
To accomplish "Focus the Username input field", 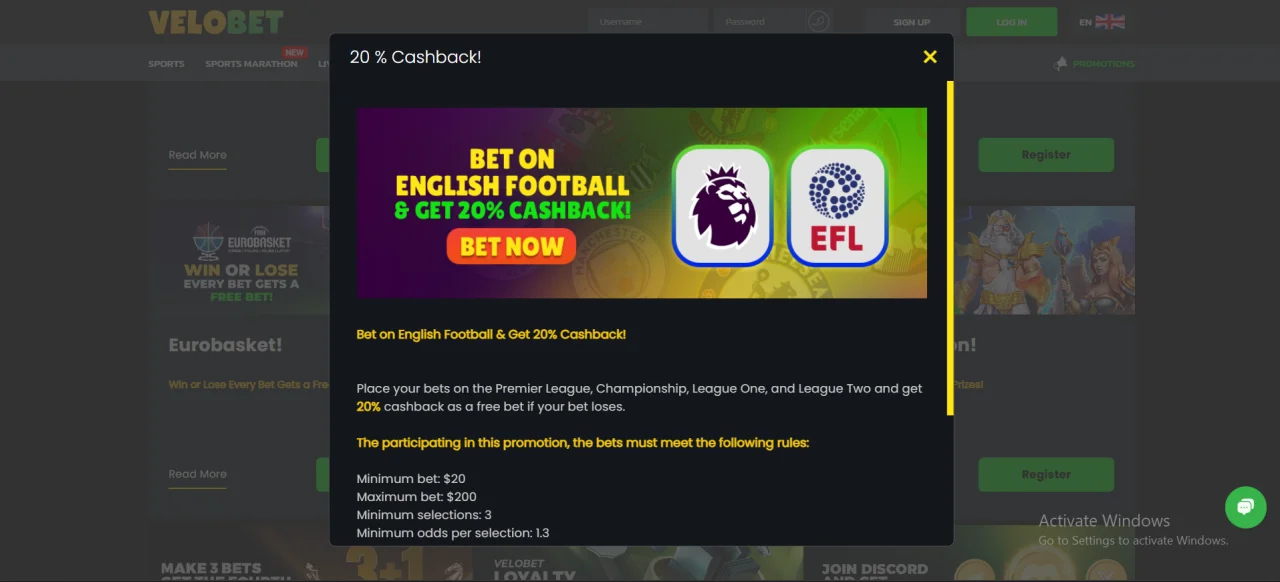I will click(647, 22).
